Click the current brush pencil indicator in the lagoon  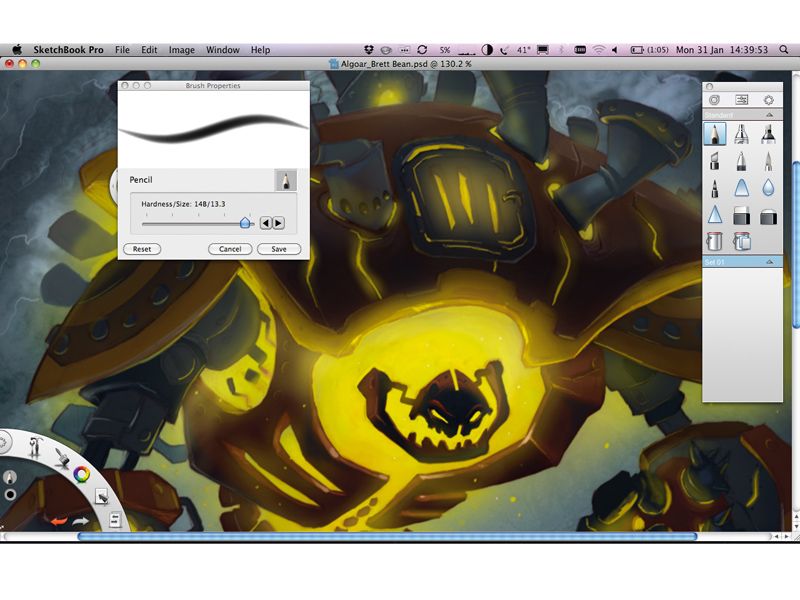click(x=10, y=477)
